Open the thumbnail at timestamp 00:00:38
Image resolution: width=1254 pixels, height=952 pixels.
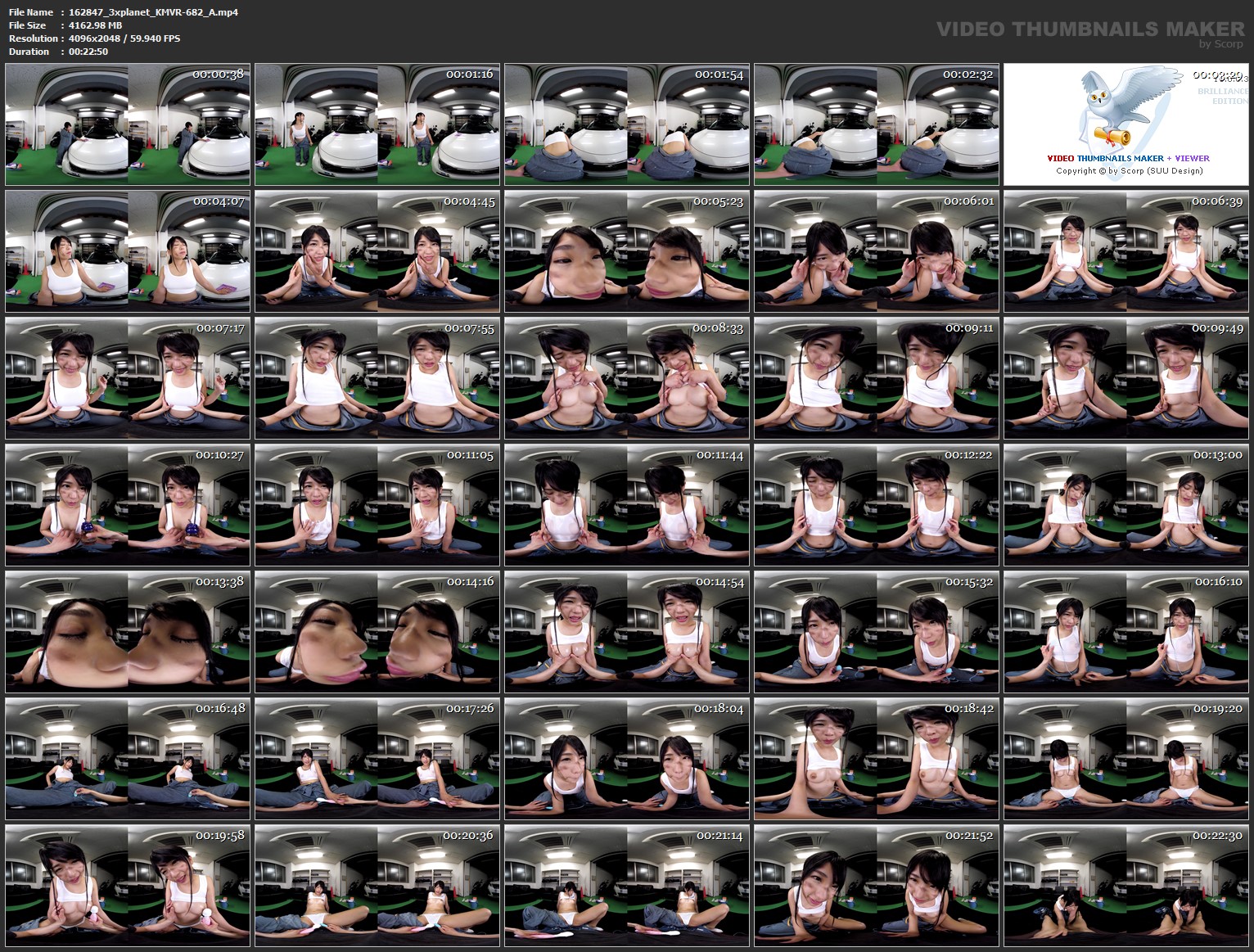click(x=127, y=122)
